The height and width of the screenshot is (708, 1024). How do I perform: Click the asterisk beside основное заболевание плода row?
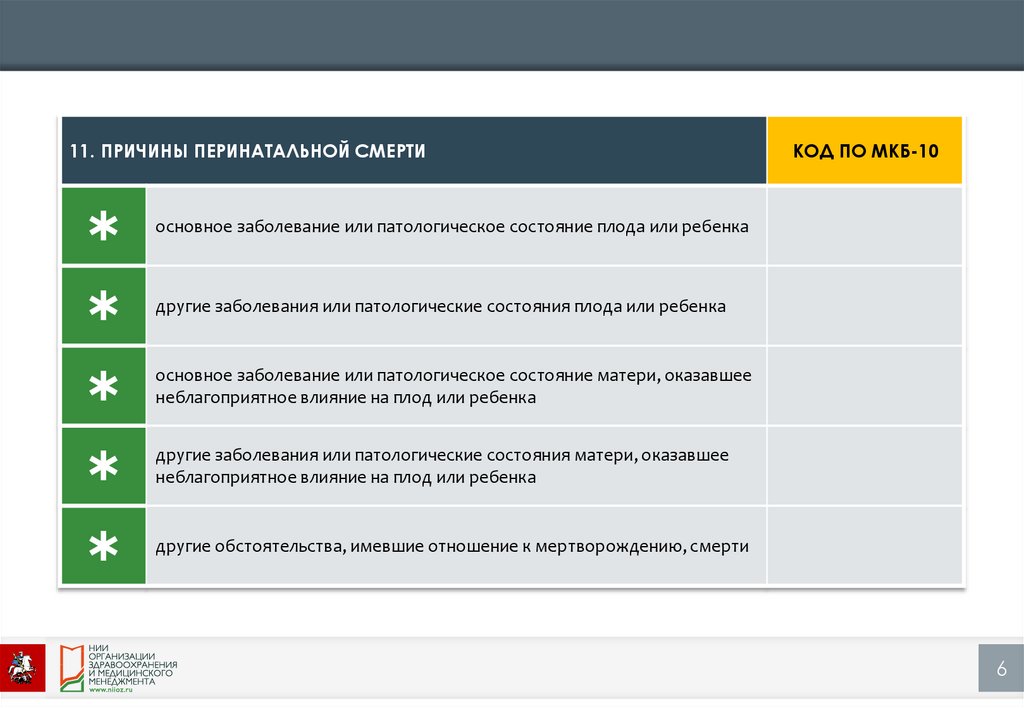103,227
